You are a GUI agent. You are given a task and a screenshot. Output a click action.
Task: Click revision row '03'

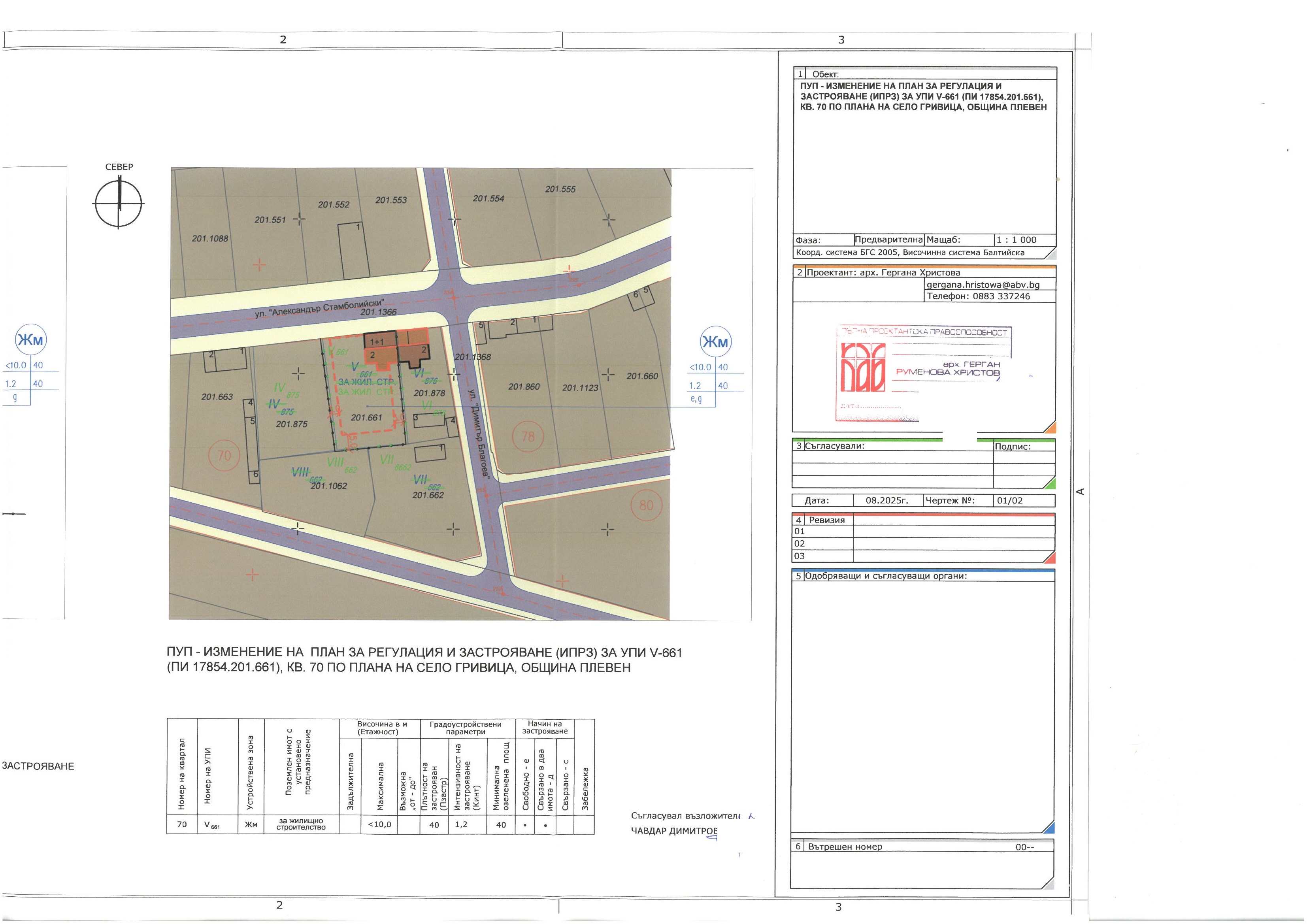pos(923,556)
